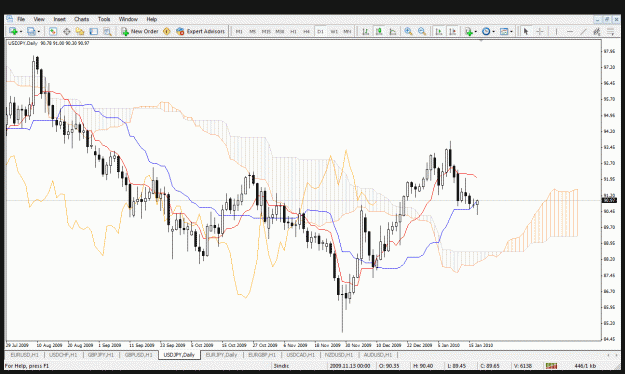This screenshot has width=625, height=374.
Task: Show the Market Watch window
Action: coord(53,31)
